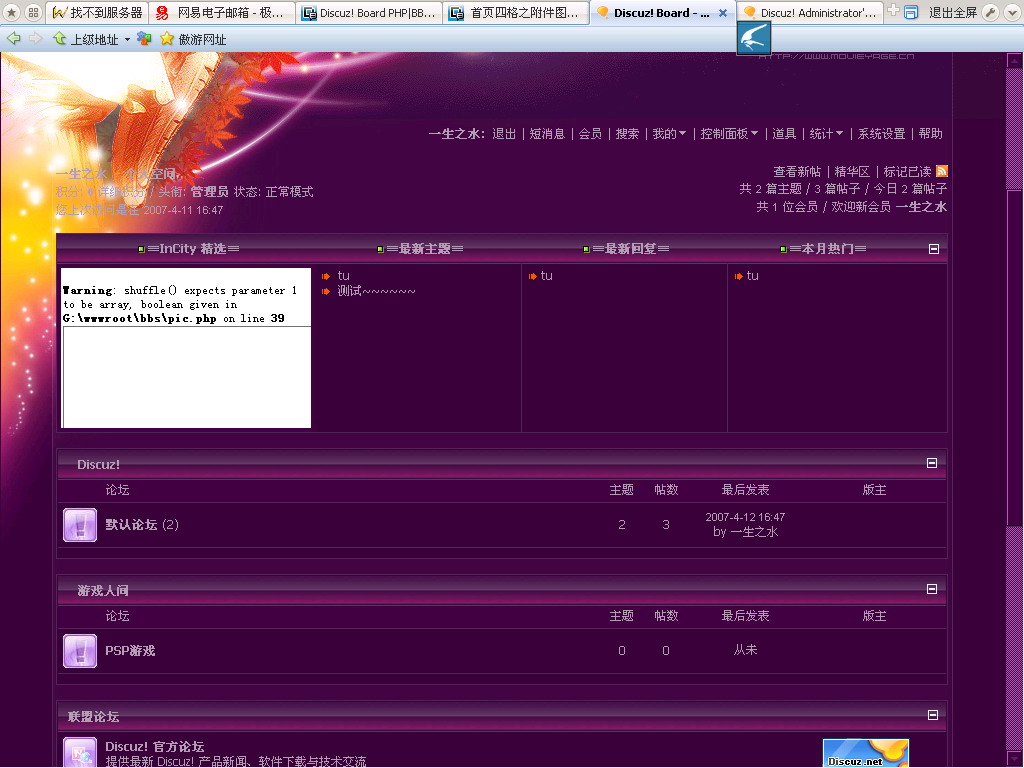Switch to the Discuz! Administrator's tab
This screenshot has height=768, width=1024.
(810, 12)
